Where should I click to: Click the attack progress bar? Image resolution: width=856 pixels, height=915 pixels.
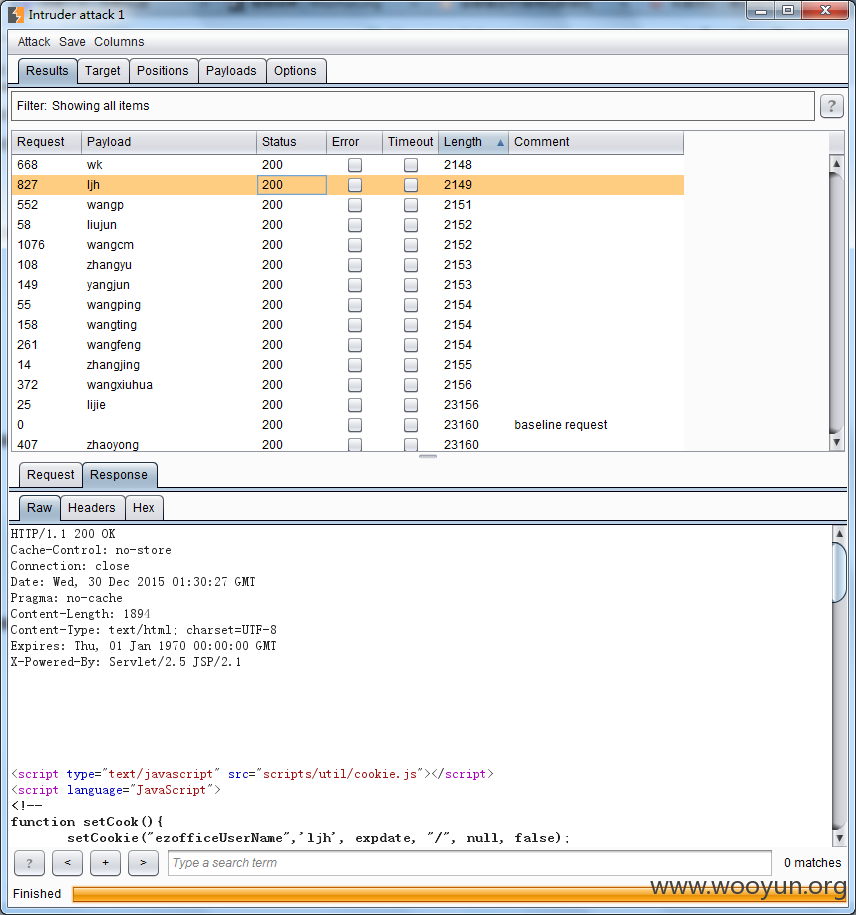pos(458,894)
